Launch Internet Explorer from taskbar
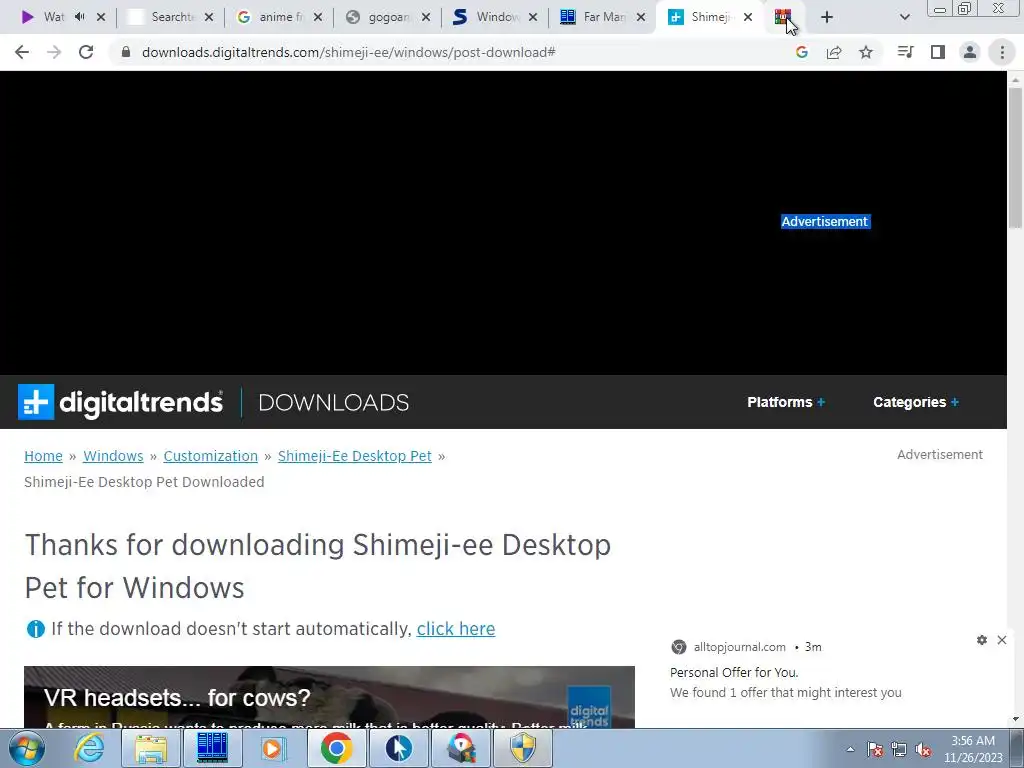The image size is (1024, 768). point(89,748)
